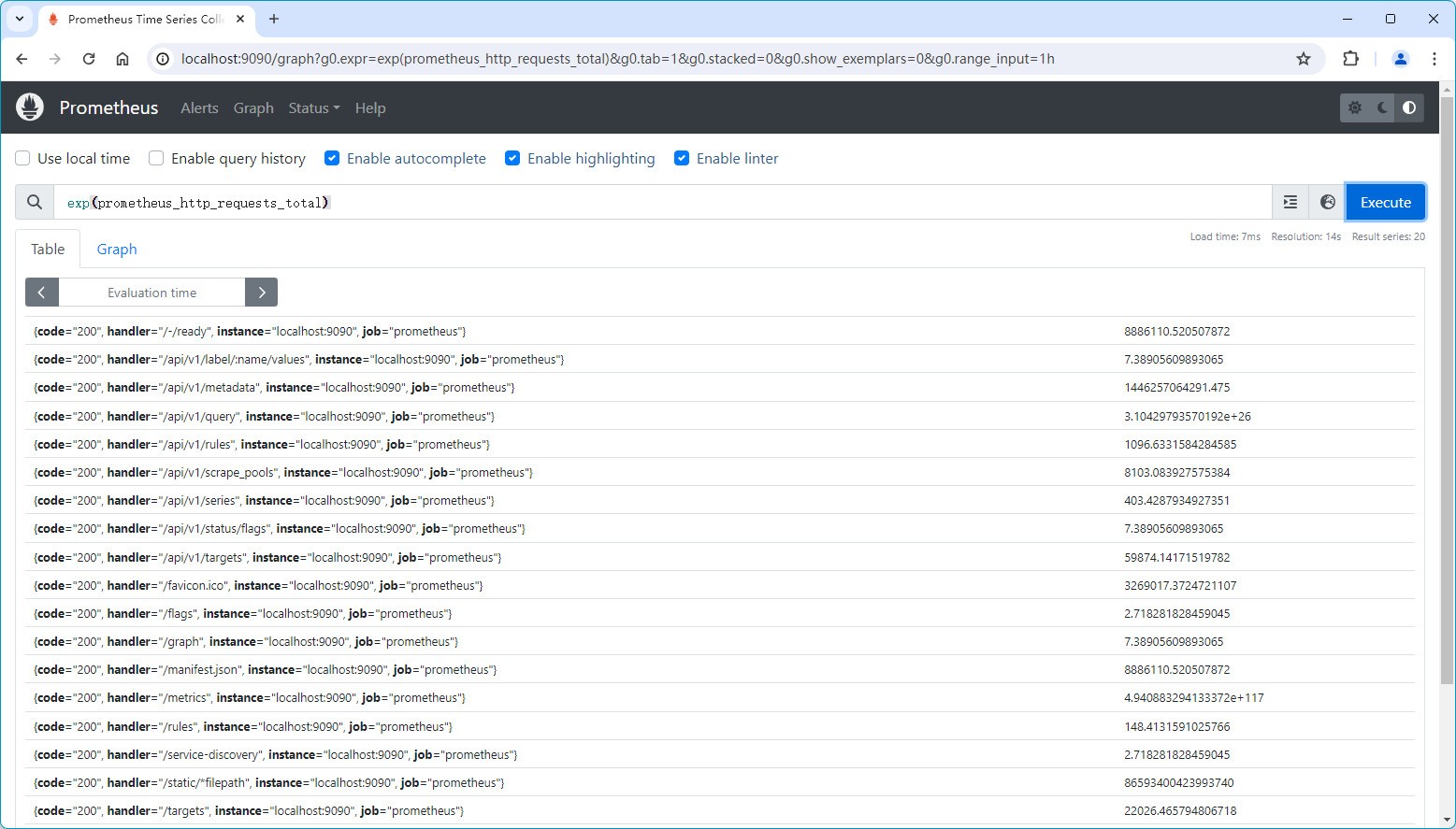Go forward in browser history
Screen dimensions: 1456x829
[55, 59]
